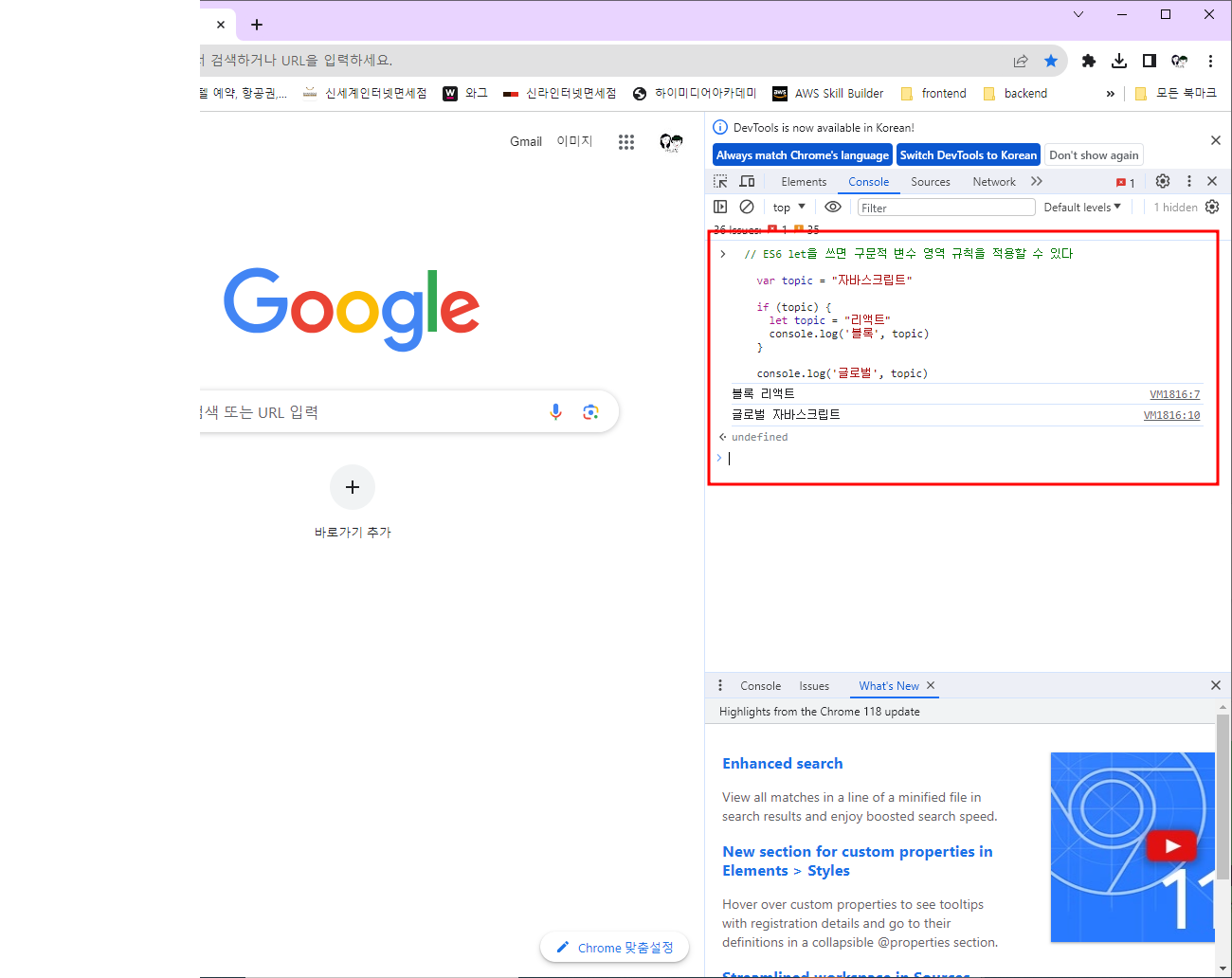The image size is (1232, 978).
Task: Open DevTools settings gear icon
Action: (1163, 181)
